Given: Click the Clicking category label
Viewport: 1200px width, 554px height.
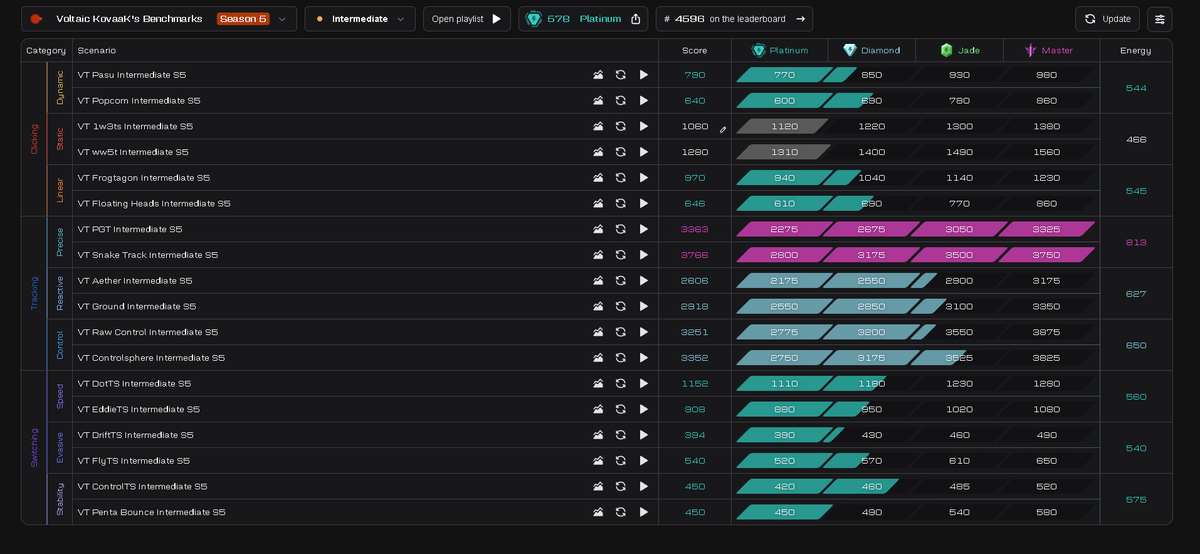Looking at the screenshot, I should 34,139.
